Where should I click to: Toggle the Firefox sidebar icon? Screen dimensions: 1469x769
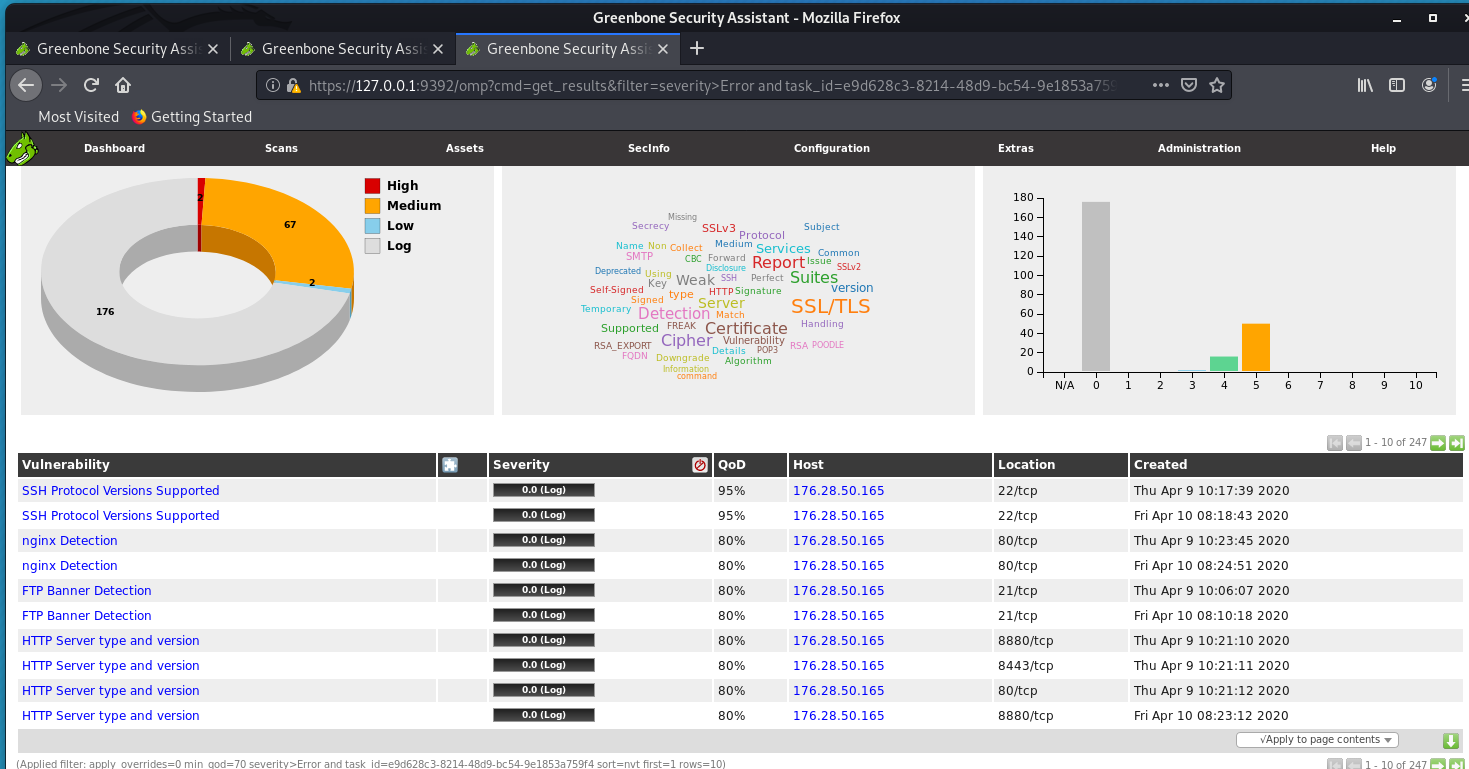[x=1397, y=85]
